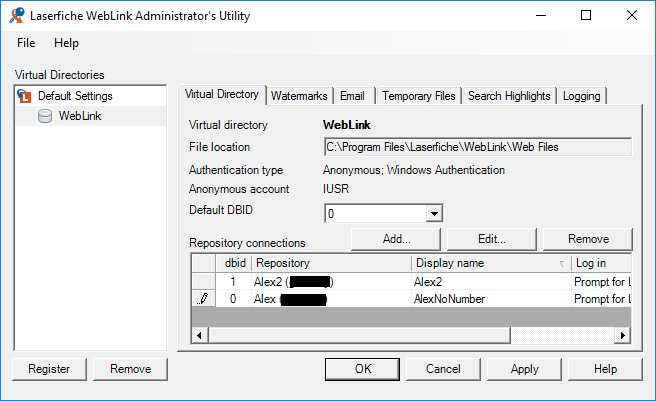Click the Cancel button
Image resolution: width=656 pixels, height=401 pixels.
443,369
